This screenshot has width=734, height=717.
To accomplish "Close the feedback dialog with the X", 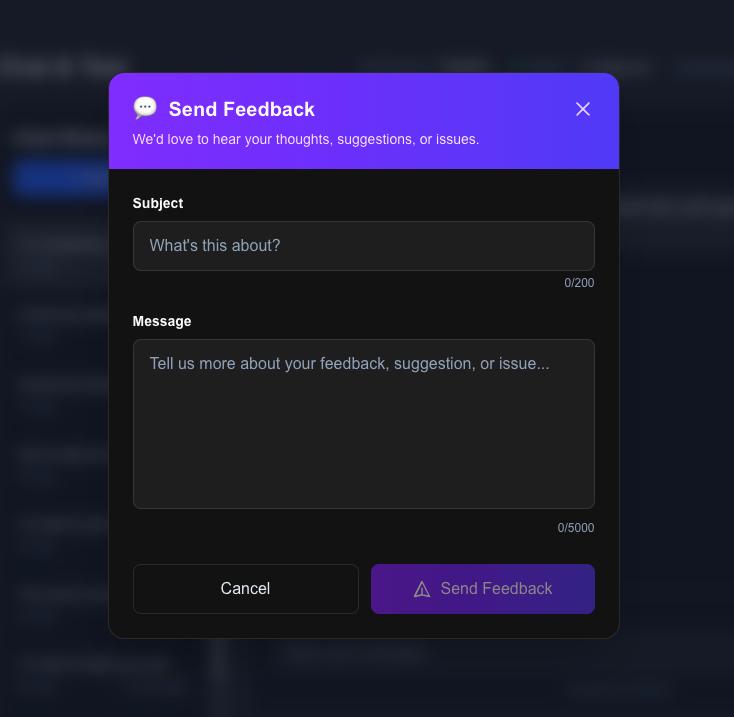I will (583, 109).
